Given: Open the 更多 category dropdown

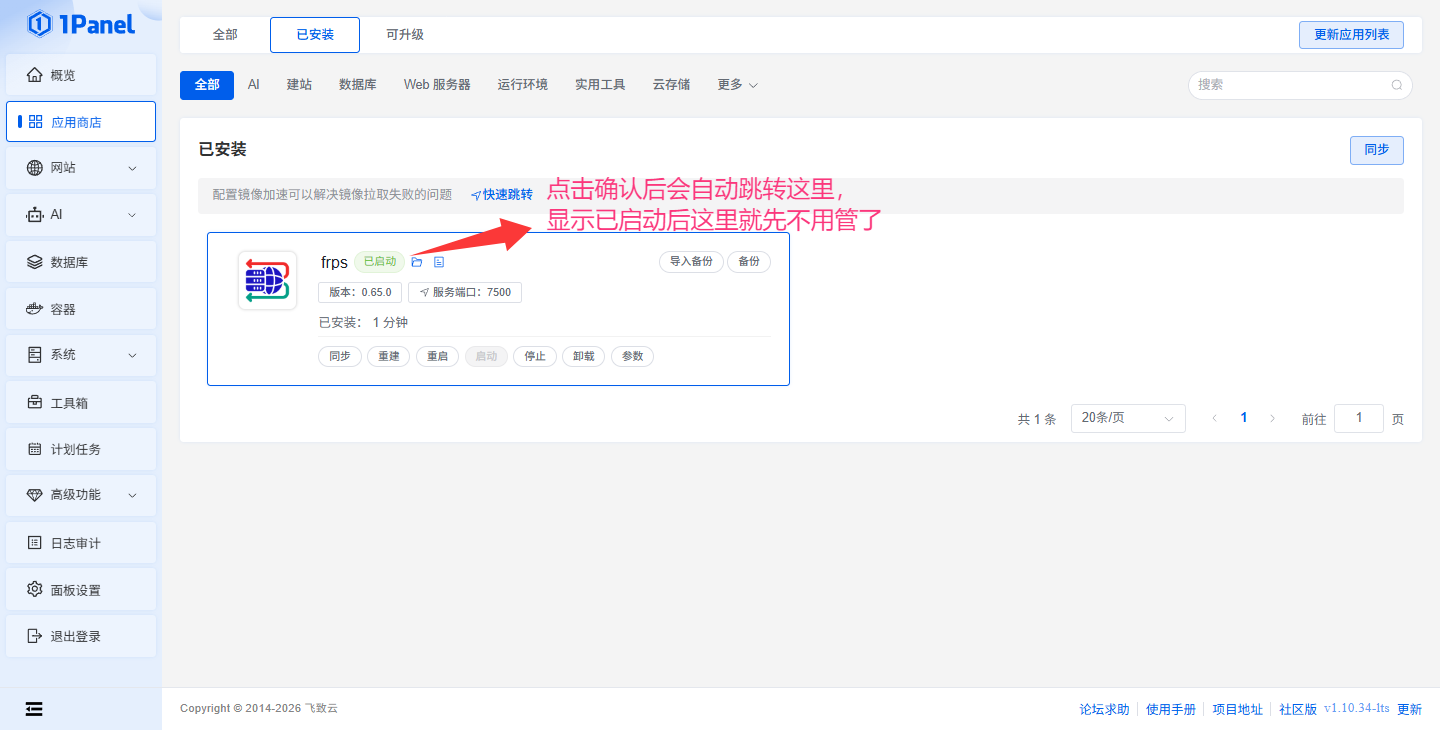Looking at the screenshot, I should click(x=737, y=85).
